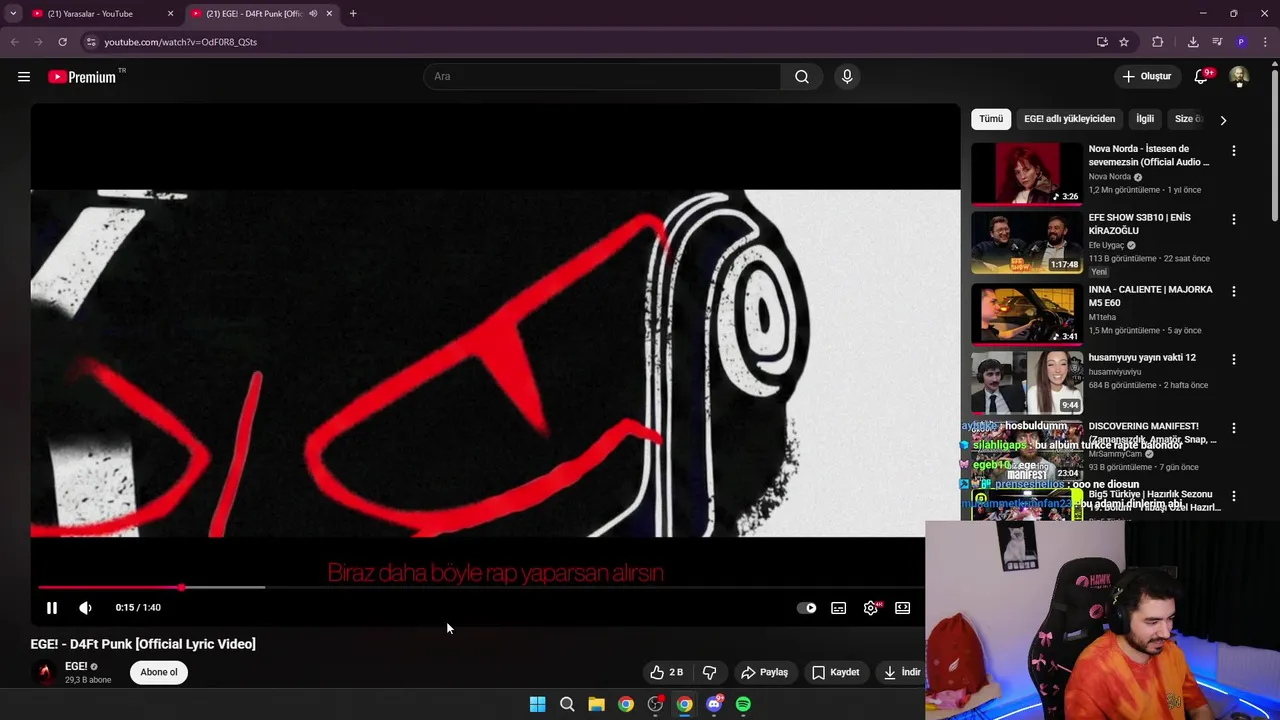Reload the page in Chrome
Viewport: 1280px width, 720px height.
click(62, 42)
